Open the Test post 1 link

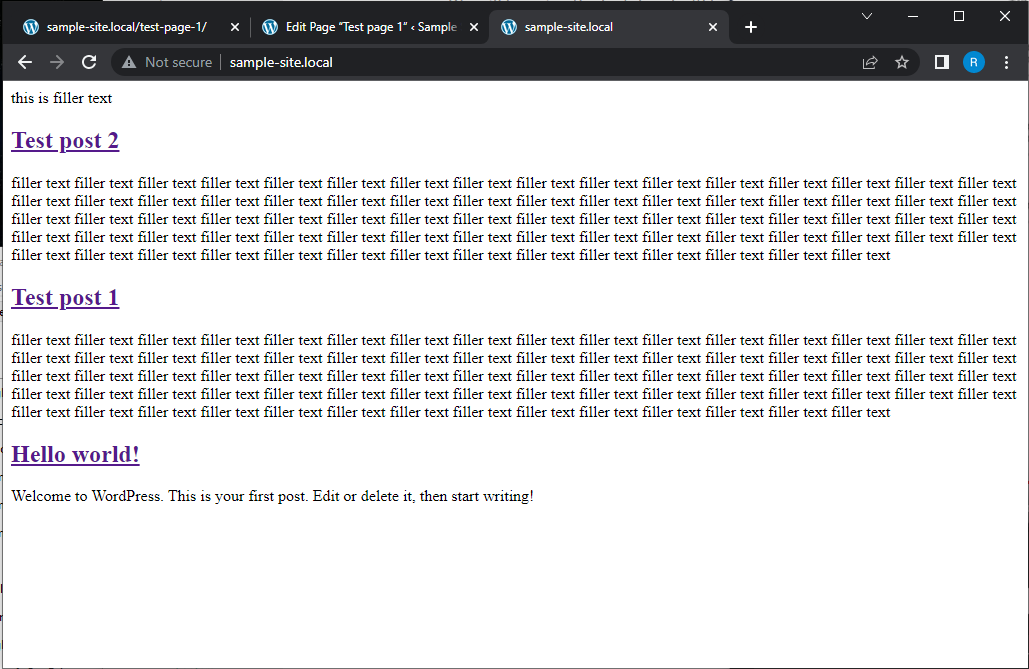(x=65, y=298)
